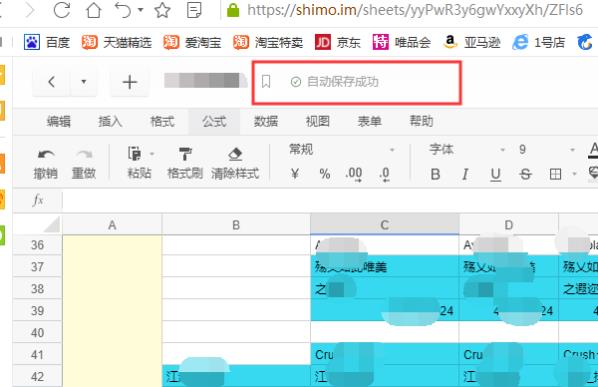
Task: Select all cells via corner triangle
Action: [52, 225]
